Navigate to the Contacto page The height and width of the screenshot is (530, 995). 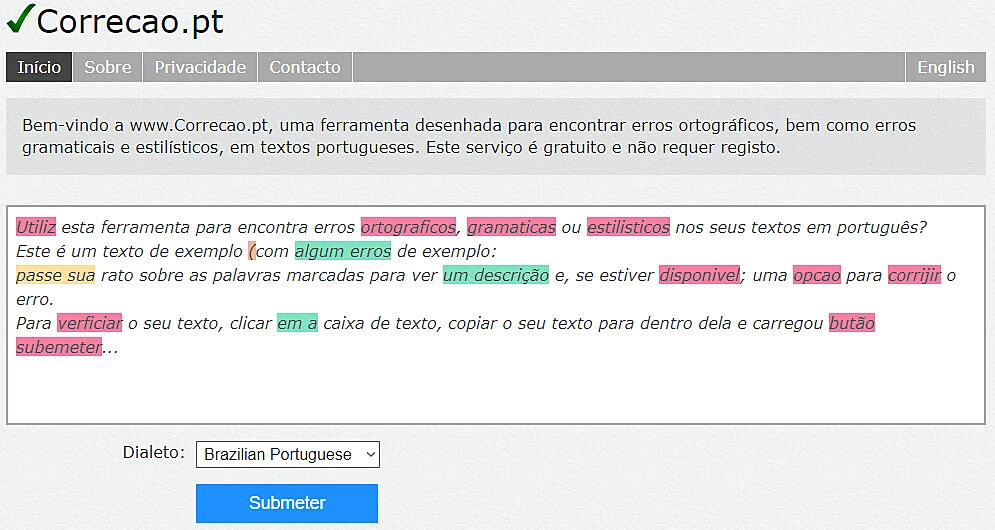click(305, 67)
